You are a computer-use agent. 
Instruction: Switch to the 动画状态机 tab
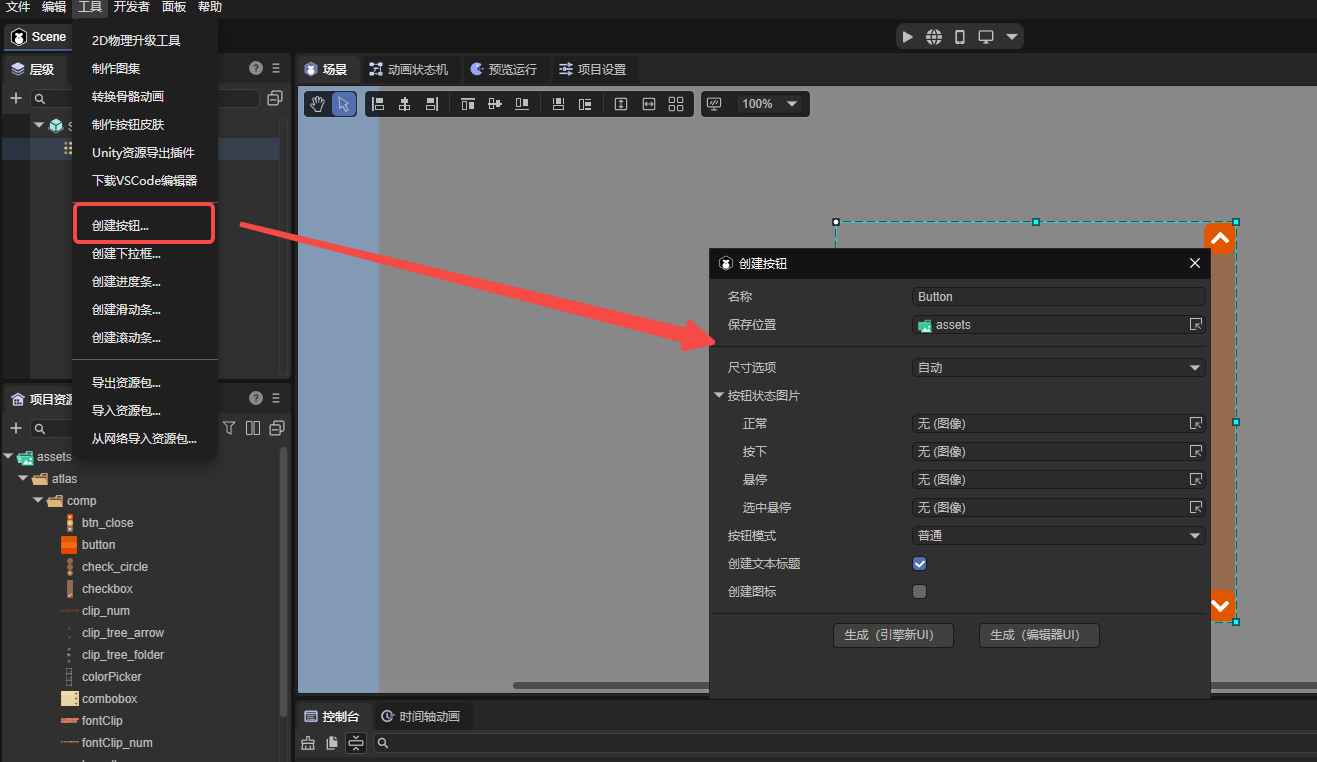(408, 70)
